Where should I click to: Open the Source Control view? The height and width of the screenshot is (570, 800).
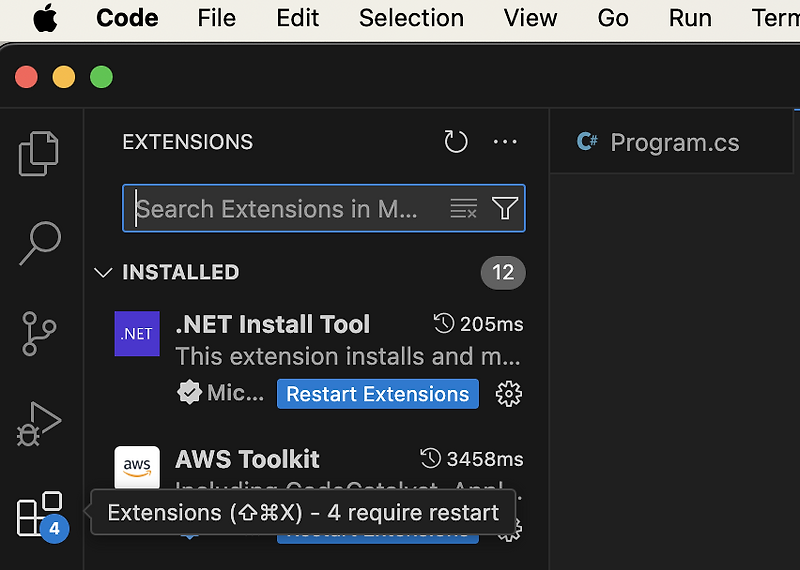point(39,333)
